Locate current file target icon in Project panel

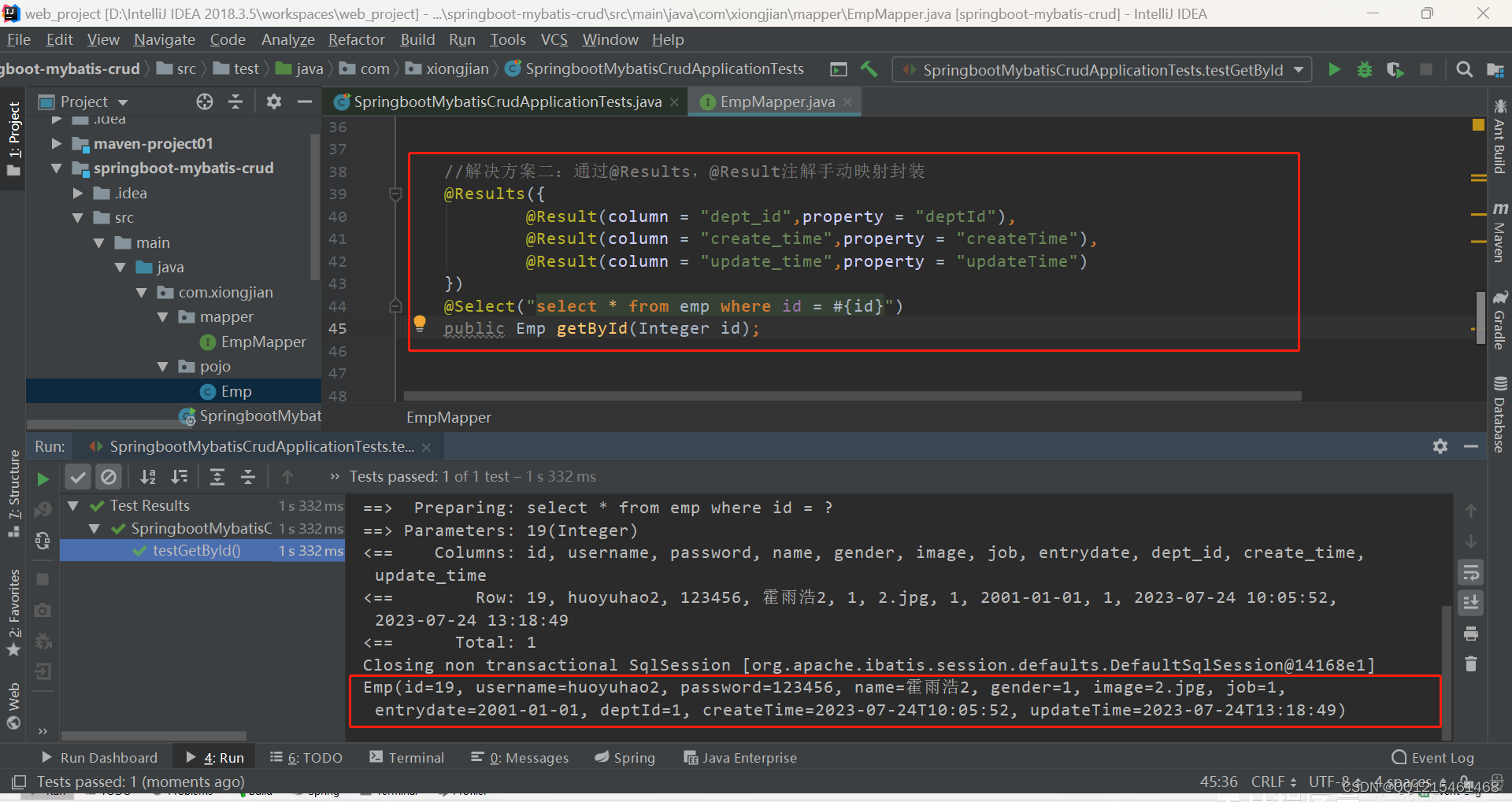(205, 102)
